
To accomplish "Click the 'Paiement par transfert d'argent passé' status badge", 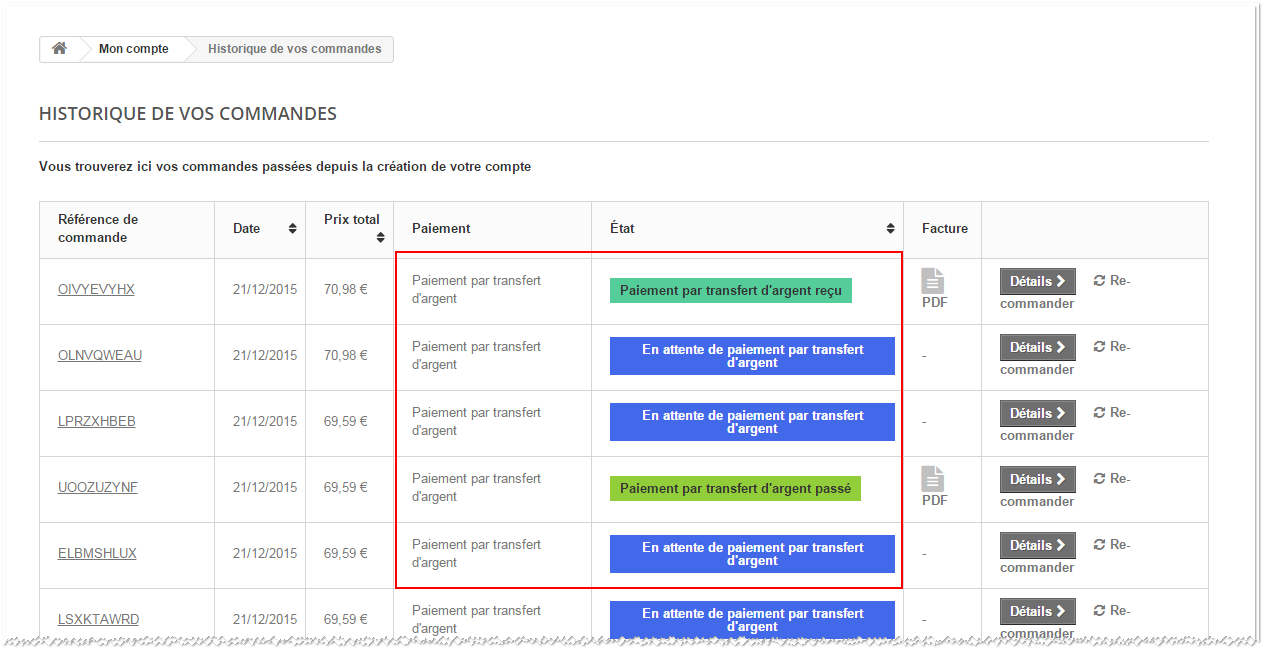I will pyautogui.click(x=735, y=489).
